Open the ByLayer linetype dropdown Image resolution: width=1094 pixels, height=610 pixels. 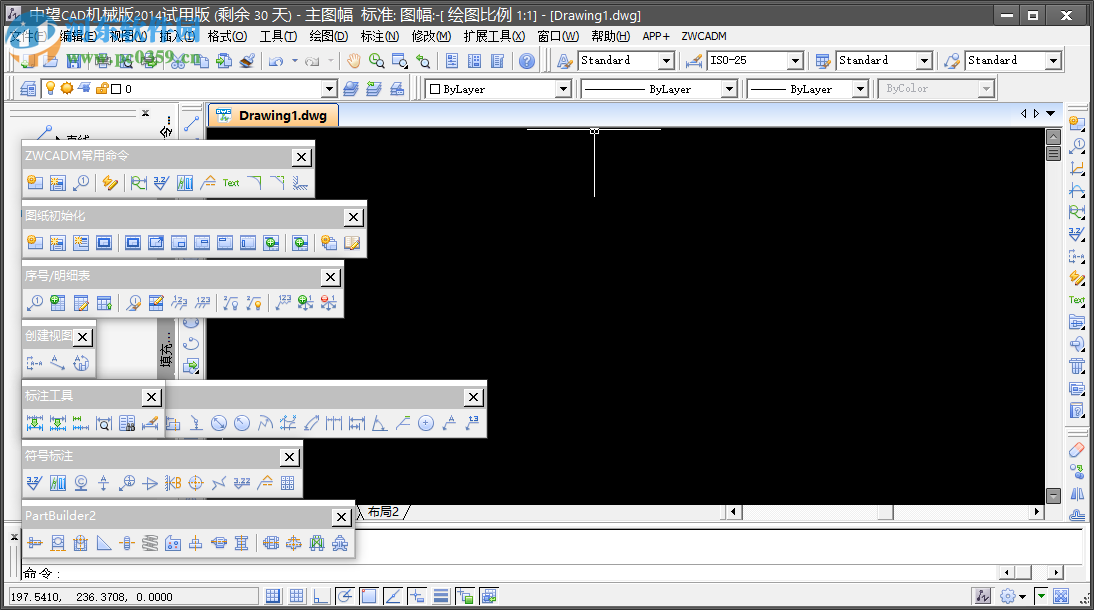[729, 89]
